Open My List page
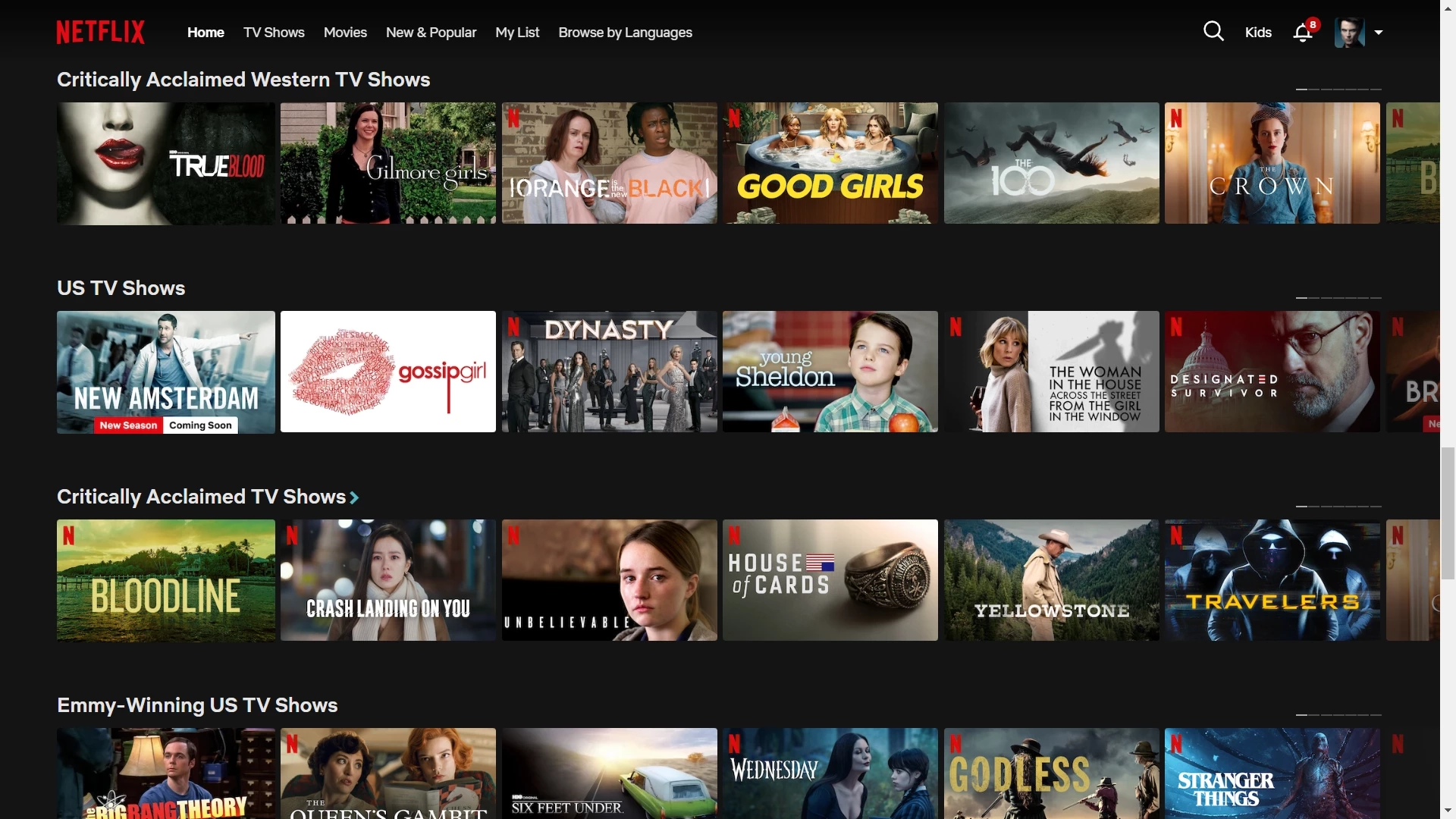 [517, 33]
